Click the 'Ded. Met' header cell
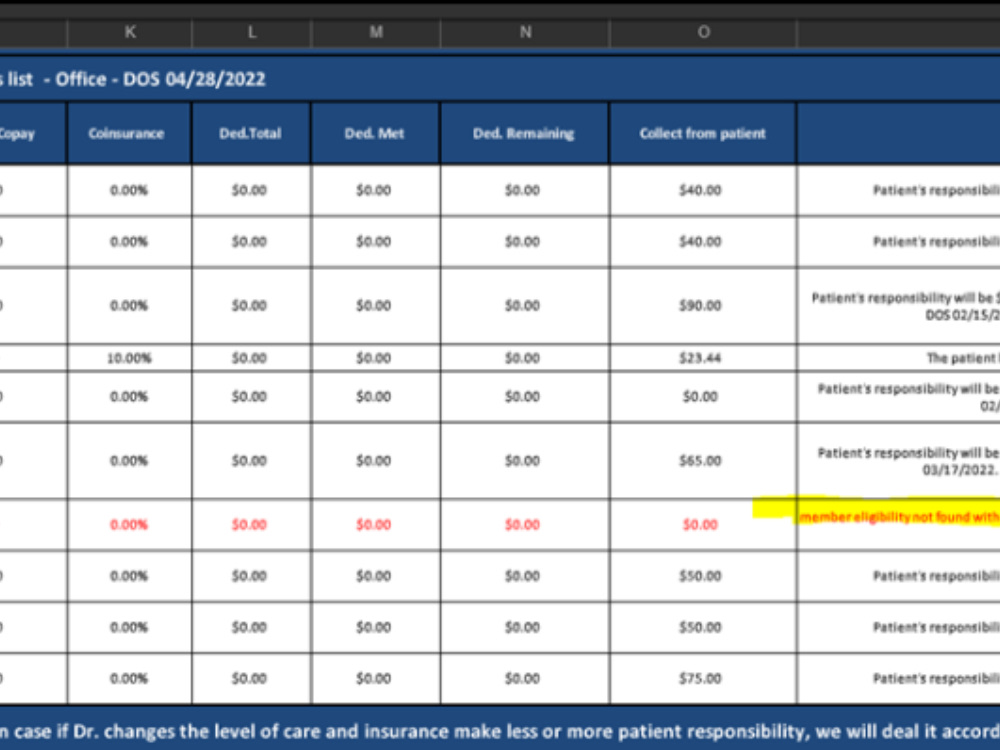This screenshot has height=750, width=1000. point(376,133)
